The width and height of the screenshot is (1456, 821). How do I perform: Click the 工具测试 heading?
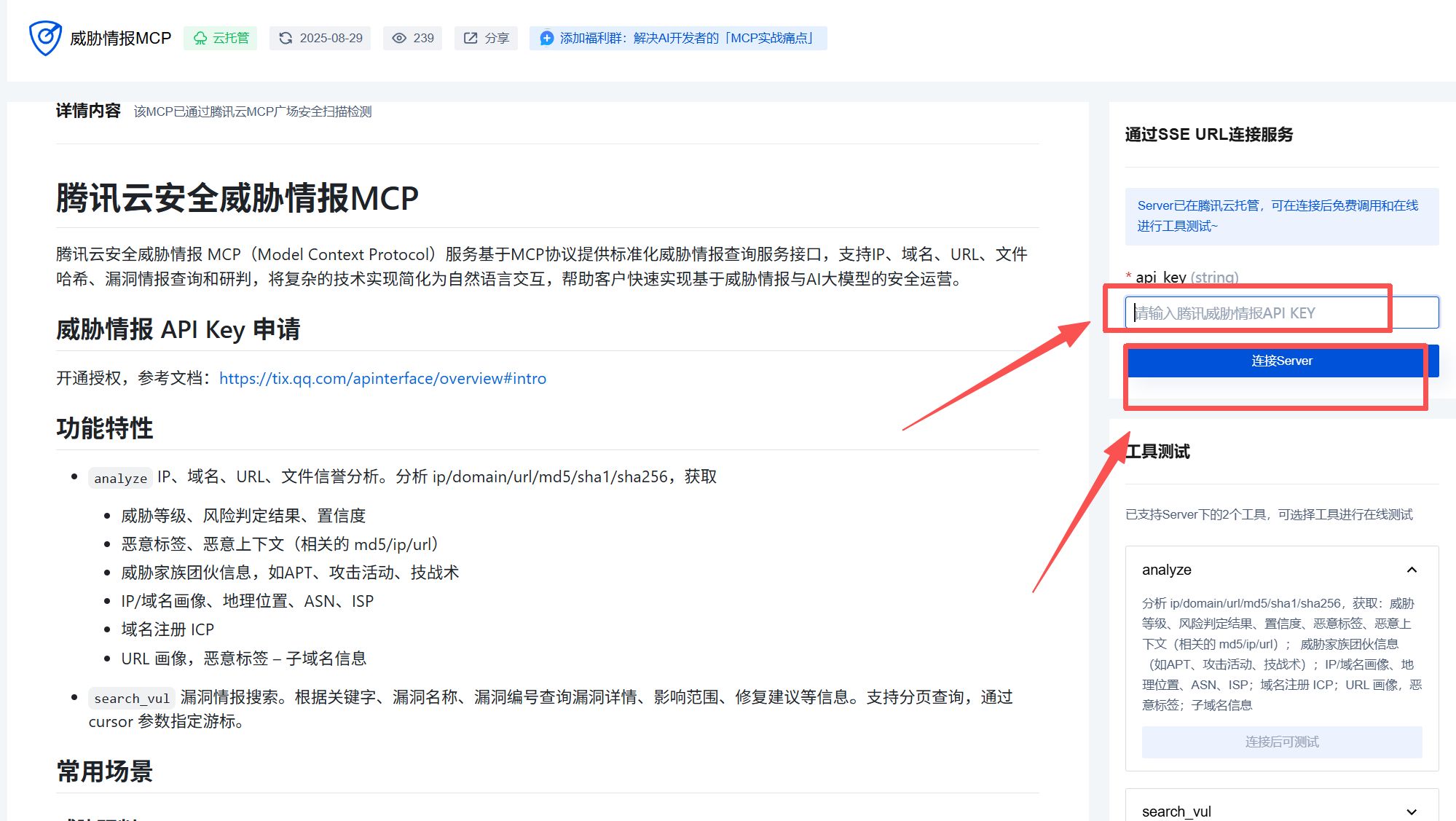coord(1157,452)
